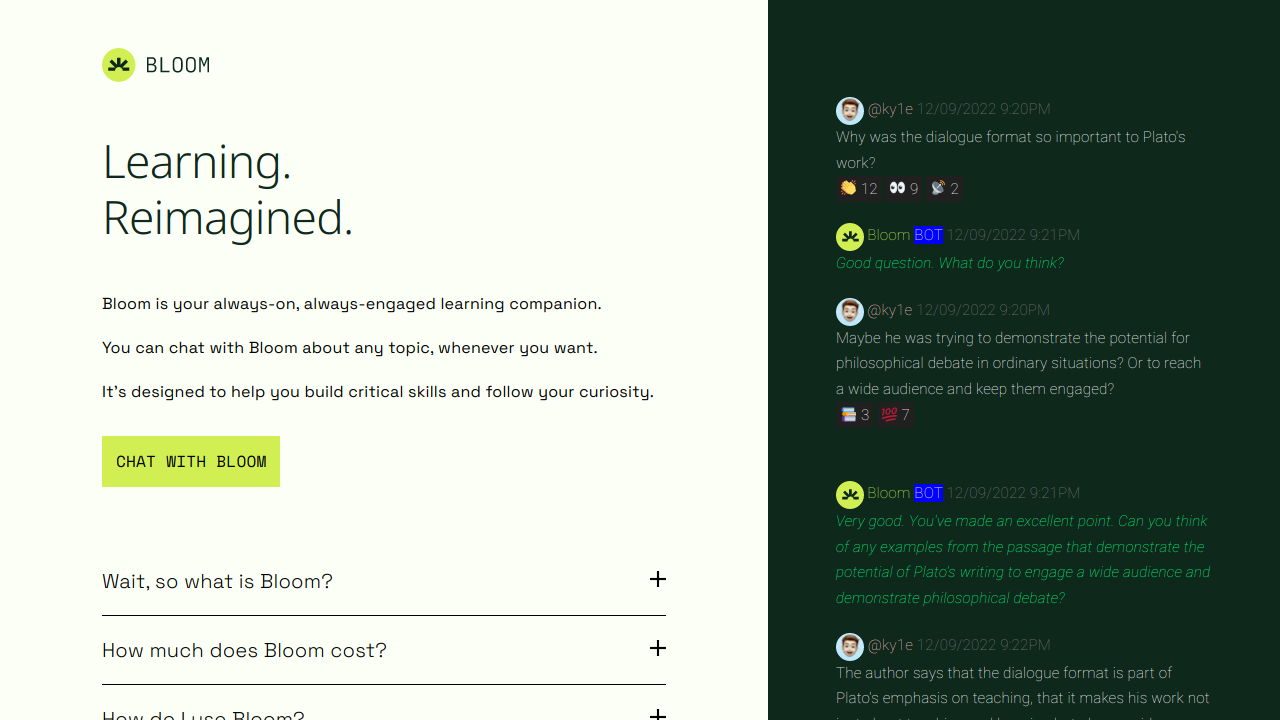Click hundred points reaction with count 7
The height and width of the screenshot is (720, 1280).
click(x=895, y=414)
